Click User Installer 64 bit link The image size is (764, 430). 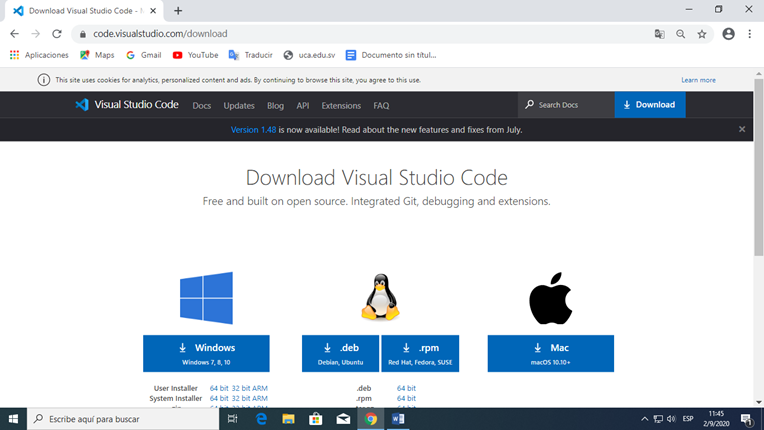pos(219,388)
